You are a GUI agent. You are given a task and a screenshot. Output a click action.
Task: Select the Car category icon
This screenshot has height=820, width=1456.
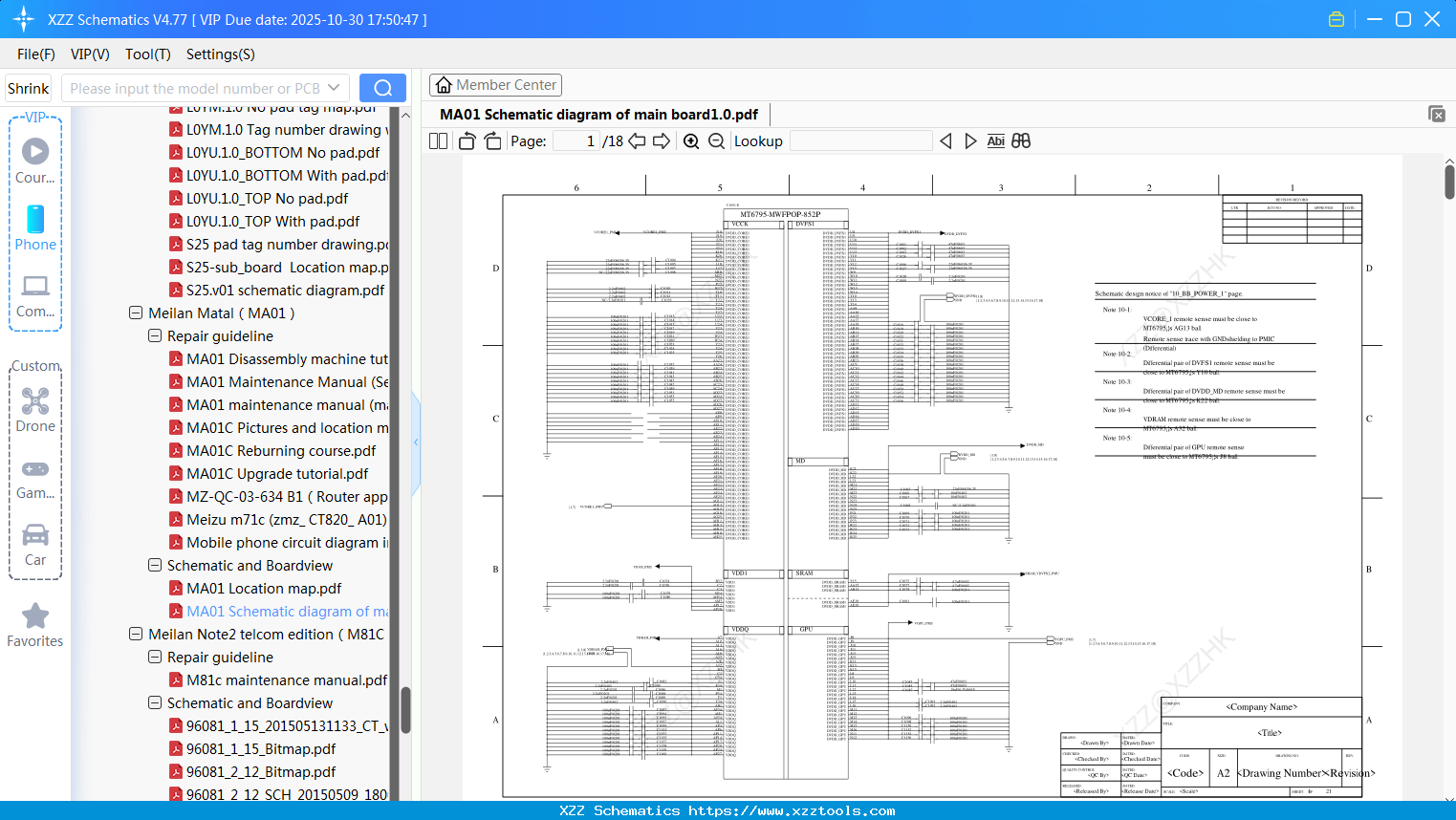pyautogui.click(x=35, y=544)
